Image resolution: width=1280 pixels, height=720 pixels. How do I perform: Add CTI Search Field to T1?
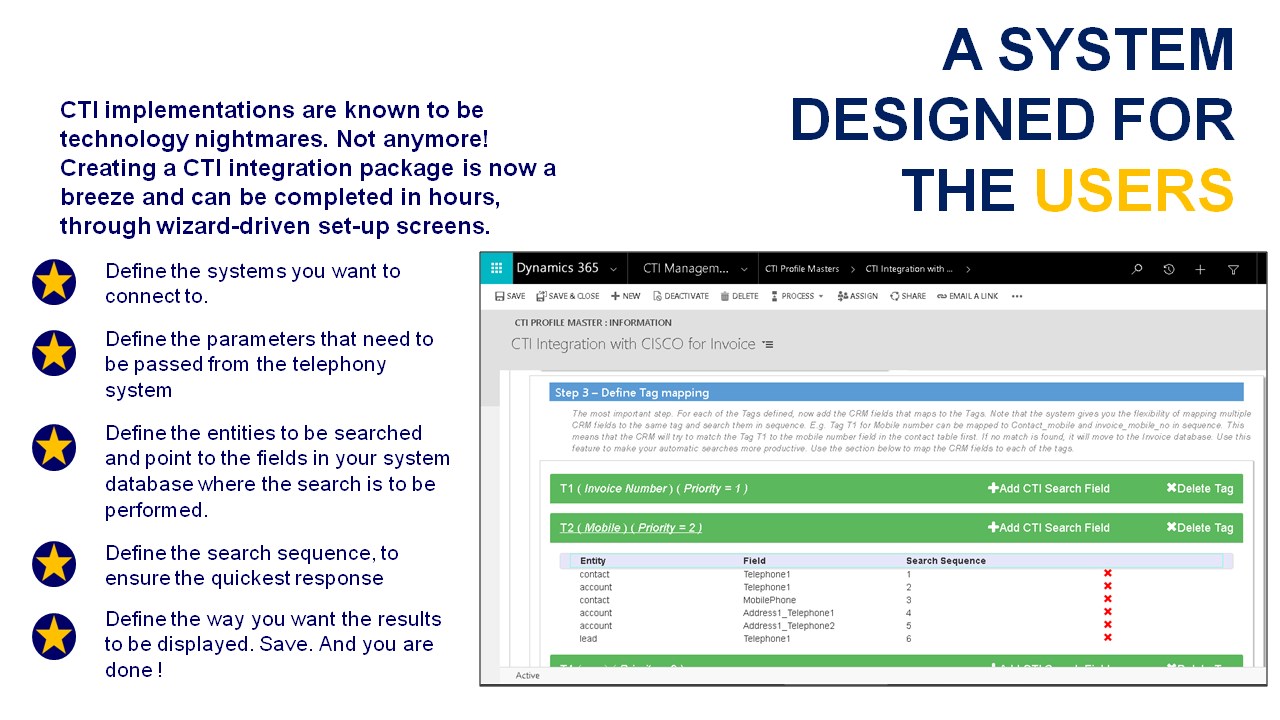[1049, 488]
